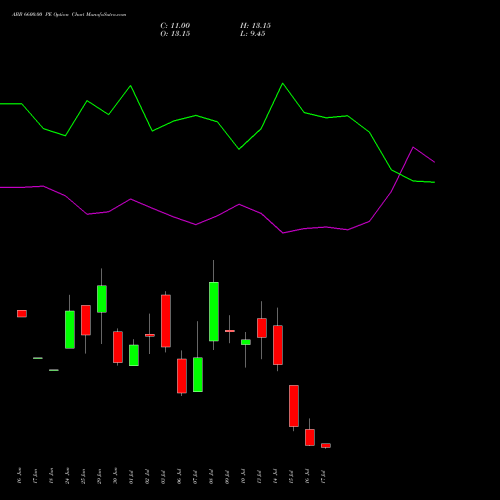Click the 09 Jul date axis label

tap(228, 476)
